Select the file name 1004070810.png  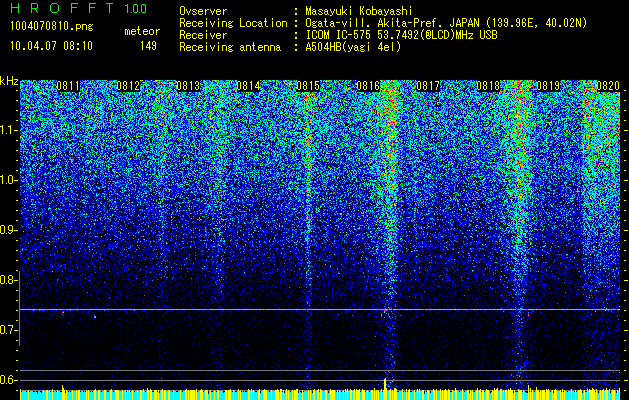[x=52, y=27]
